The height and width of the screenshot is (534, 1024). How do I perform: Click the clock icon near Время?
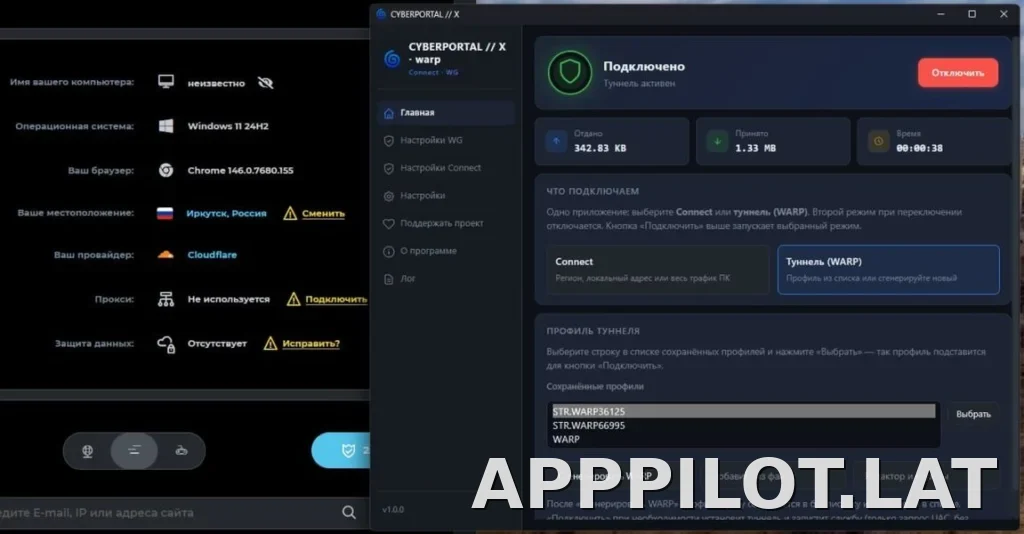(878, 141)
